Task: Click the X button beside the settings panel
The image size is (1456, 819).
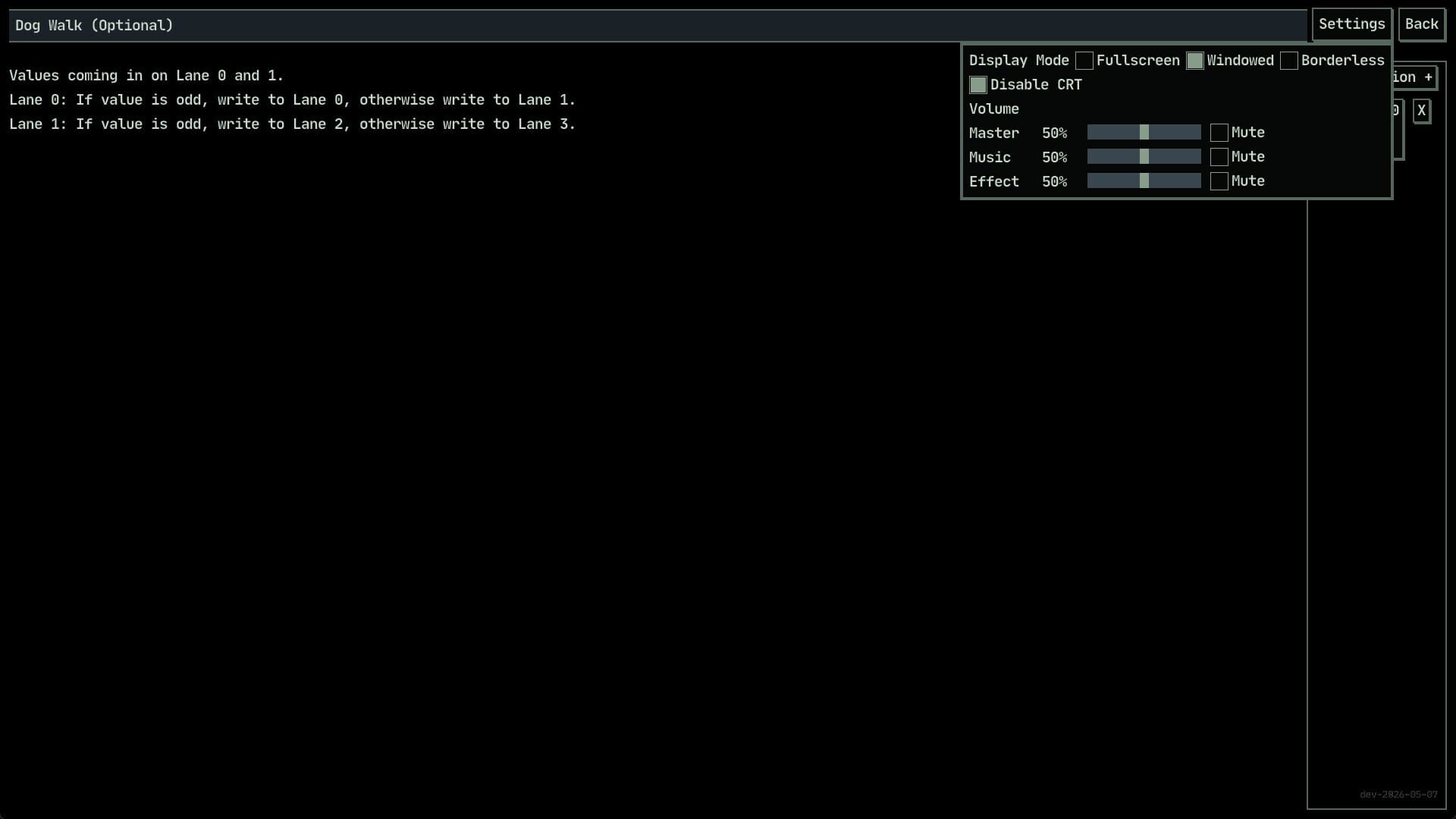Action: click(1422, 111)
